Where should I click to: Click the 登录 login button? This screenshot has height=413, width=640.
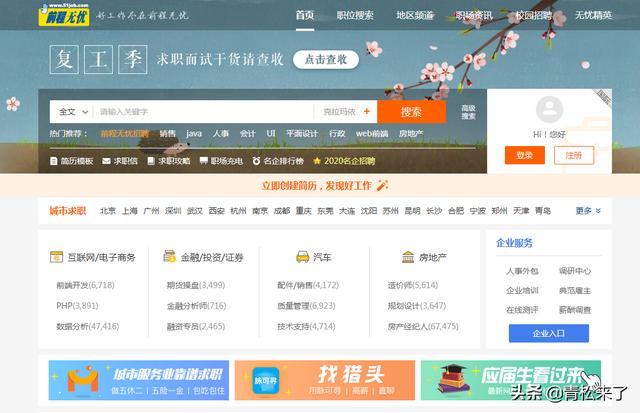point(524,155)
